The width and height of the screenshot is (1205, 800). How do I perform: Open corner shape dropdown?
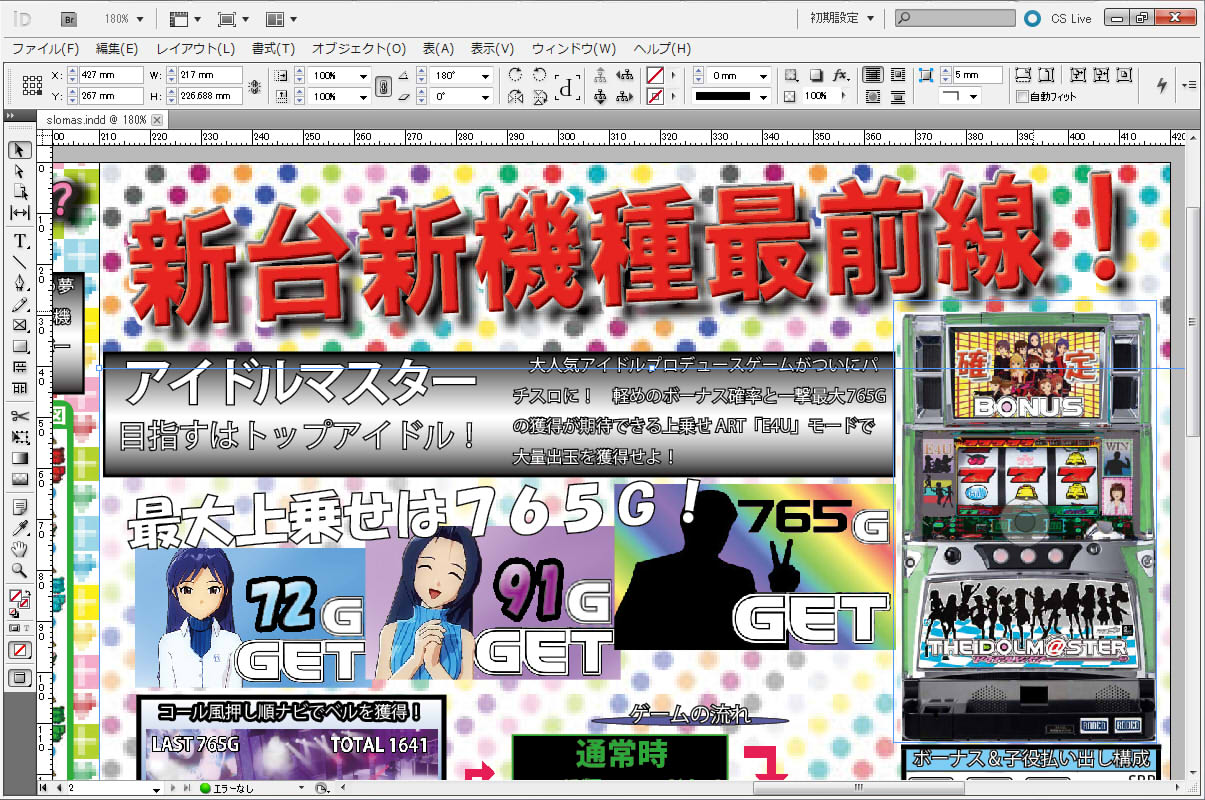pyautogui.click(x=974, y=97)
